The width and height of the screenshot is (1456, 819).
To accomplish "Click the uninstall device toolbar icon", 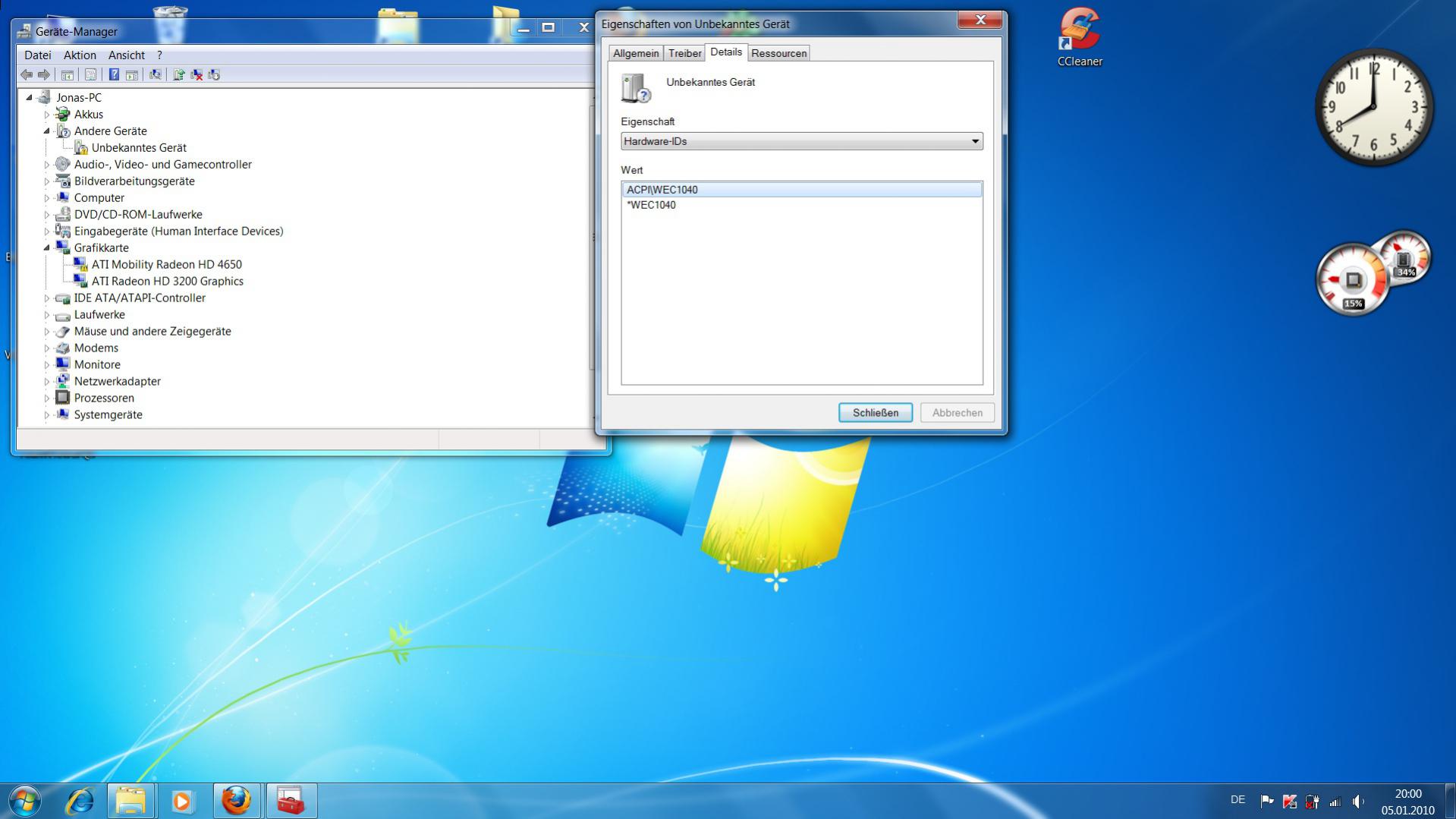I will (197, 74).
